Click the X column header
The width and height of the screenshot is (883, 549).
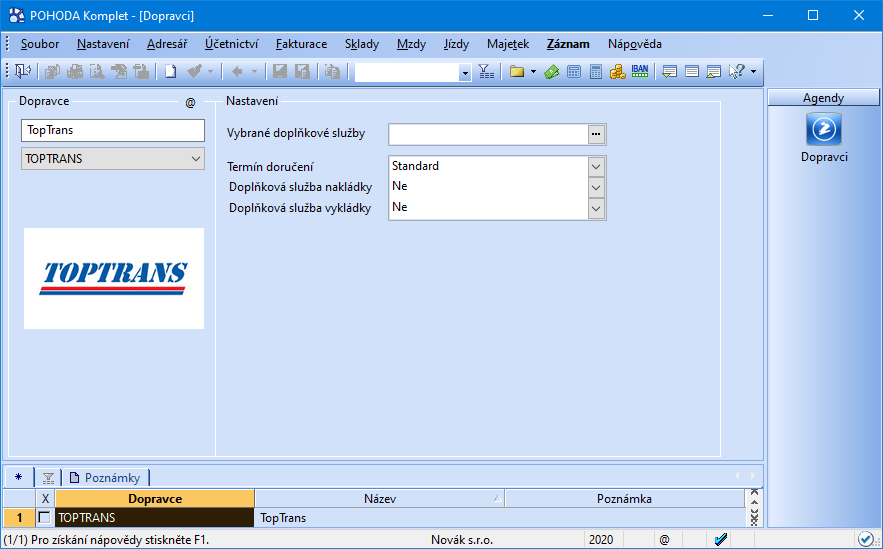(46, 498)
